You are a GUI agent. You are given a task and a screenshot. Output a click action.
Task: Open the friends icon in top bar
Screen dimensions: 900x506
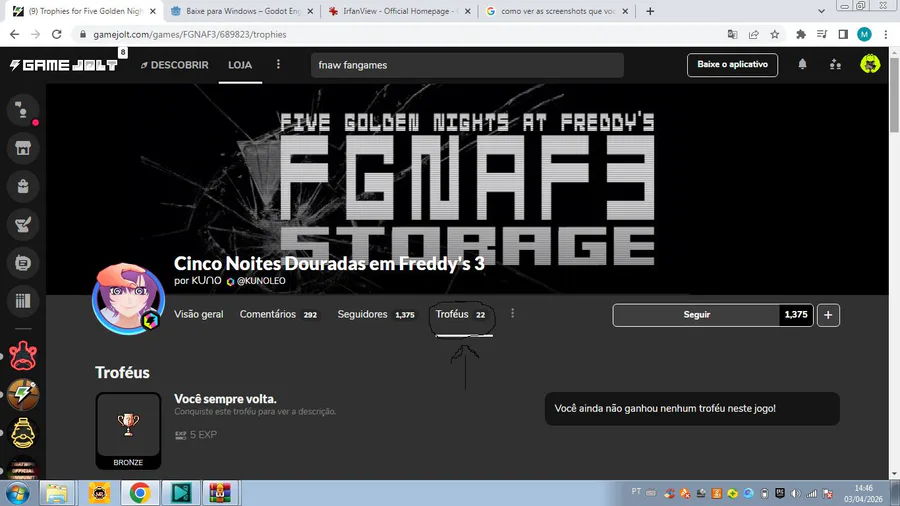click(x=835, y=65)
